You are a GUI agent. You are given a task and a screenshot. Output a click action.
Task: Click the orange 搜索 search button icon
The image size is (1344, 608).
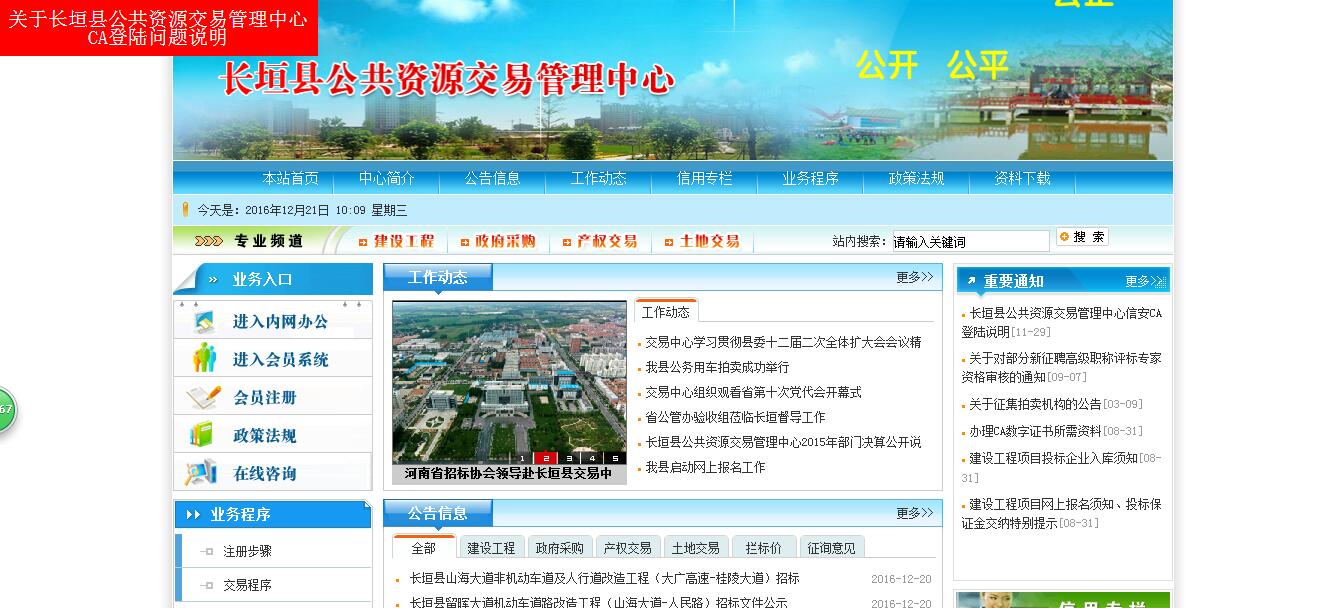coord(1081,237)
